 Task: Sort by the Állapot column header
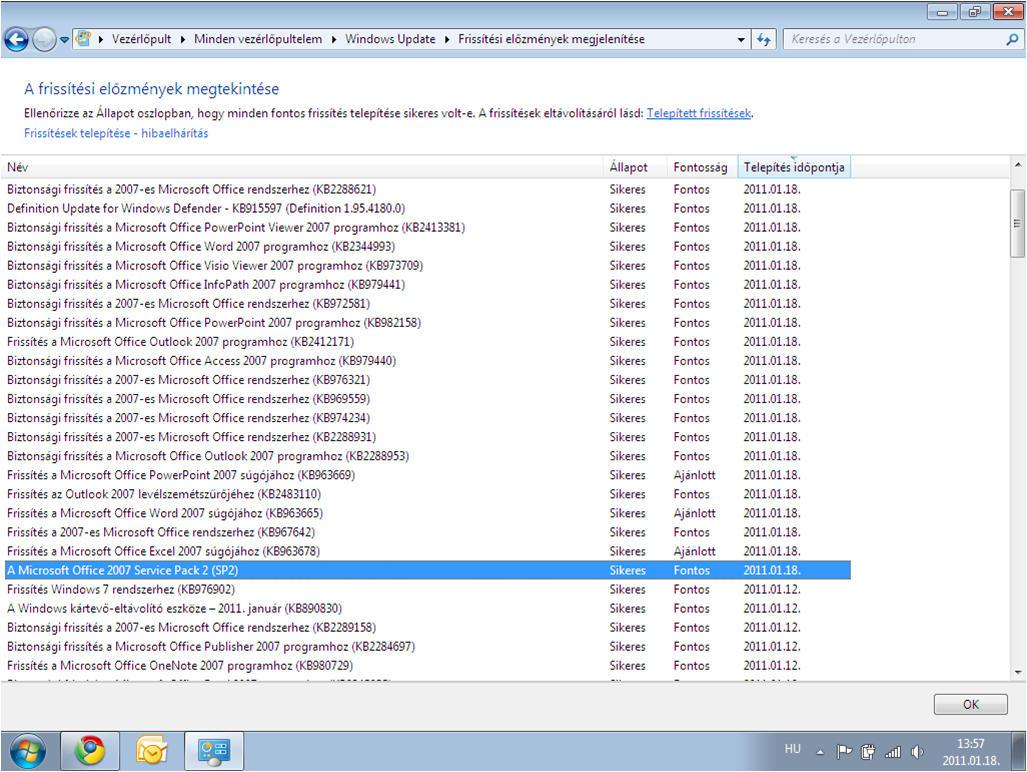click(x=635, y=167)
